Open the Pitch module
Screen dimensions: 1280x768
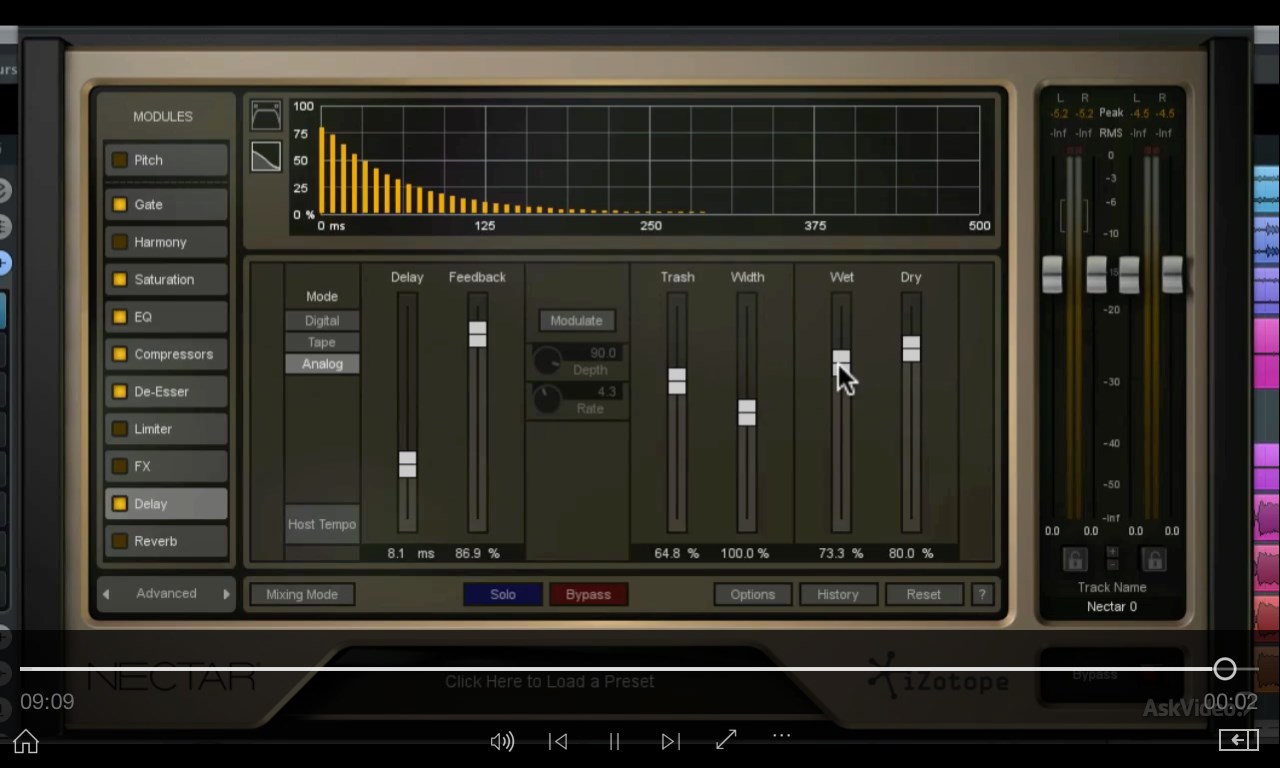point(166,160)
